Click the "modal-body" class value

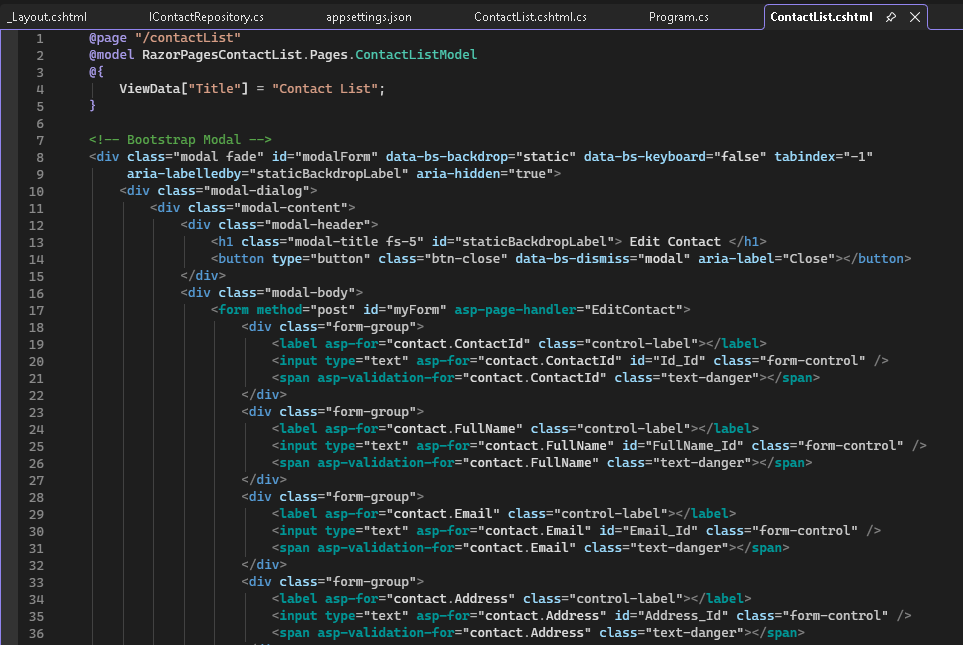[x=313, y=292]
